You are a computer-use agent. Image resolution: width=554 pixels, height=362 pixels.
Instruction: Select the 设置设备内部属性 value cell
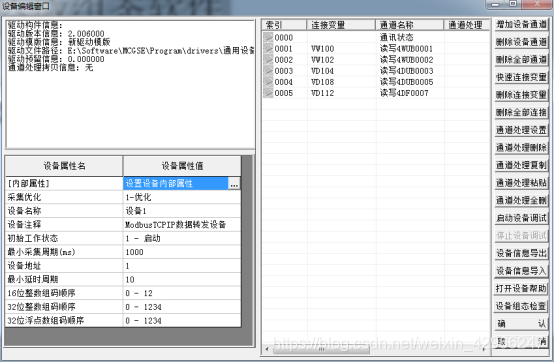(x=176, y=184)
